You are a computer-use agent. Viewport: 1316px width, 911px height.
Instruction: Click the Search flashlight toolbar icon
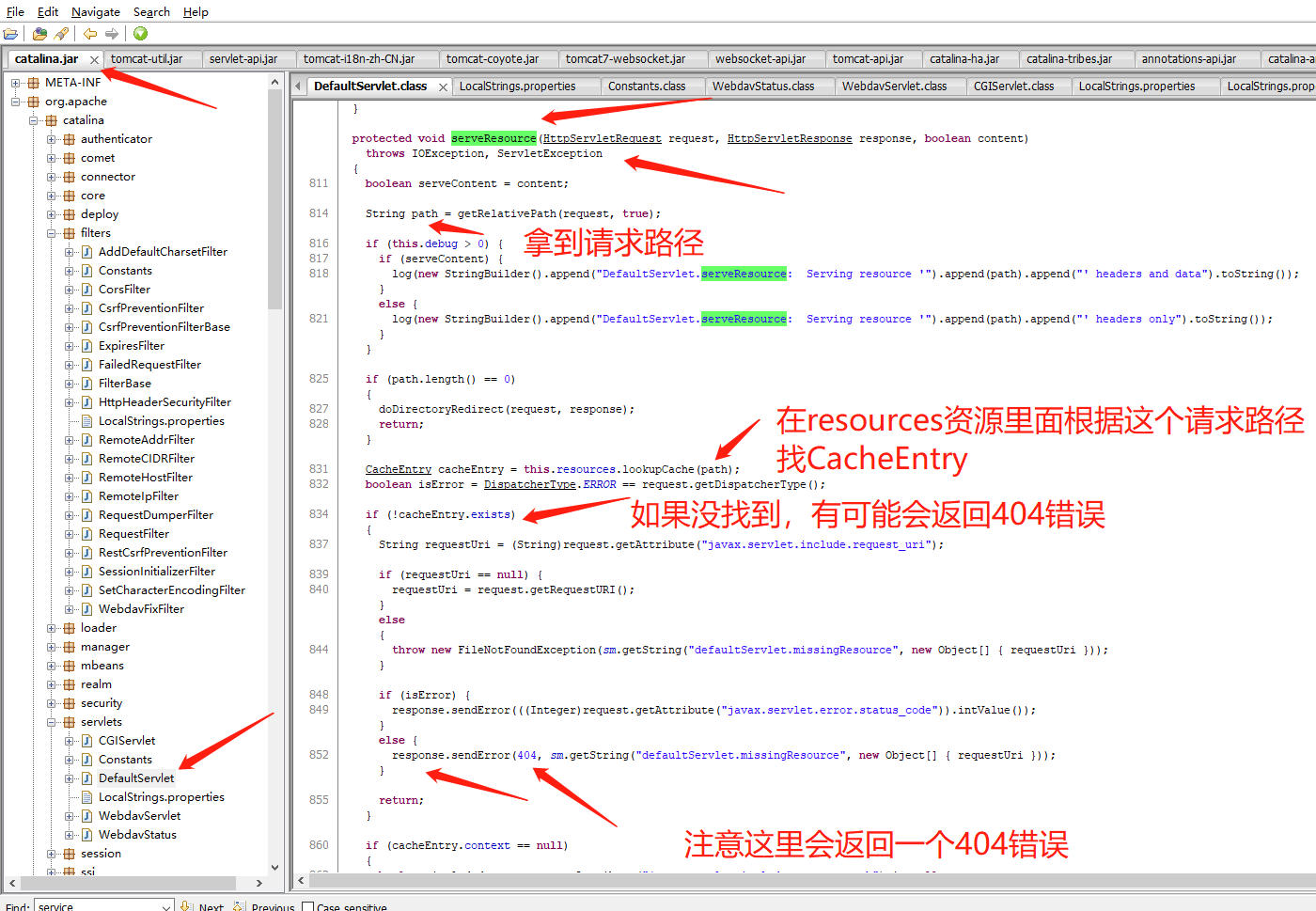pos(61,34)
